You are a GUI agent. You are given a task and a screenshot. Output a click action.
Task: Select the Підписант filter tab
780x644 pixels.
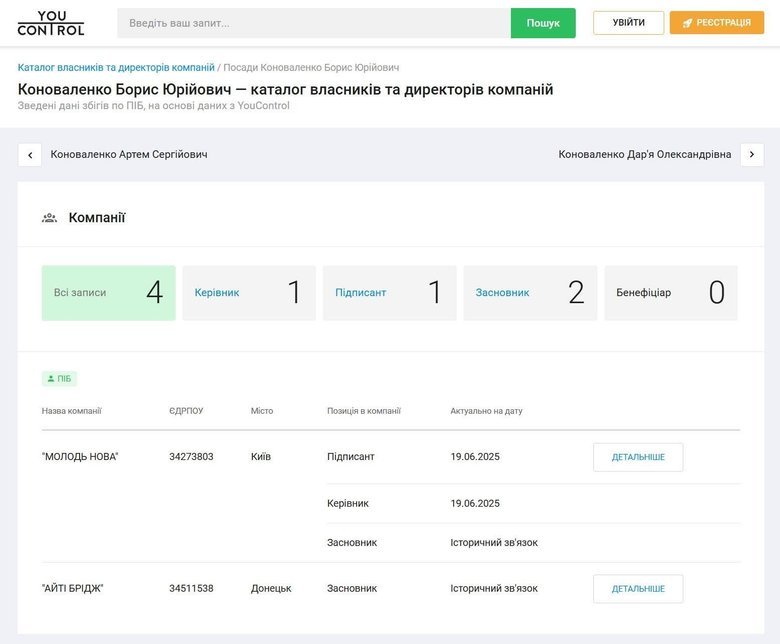click(x=390, y=293)
